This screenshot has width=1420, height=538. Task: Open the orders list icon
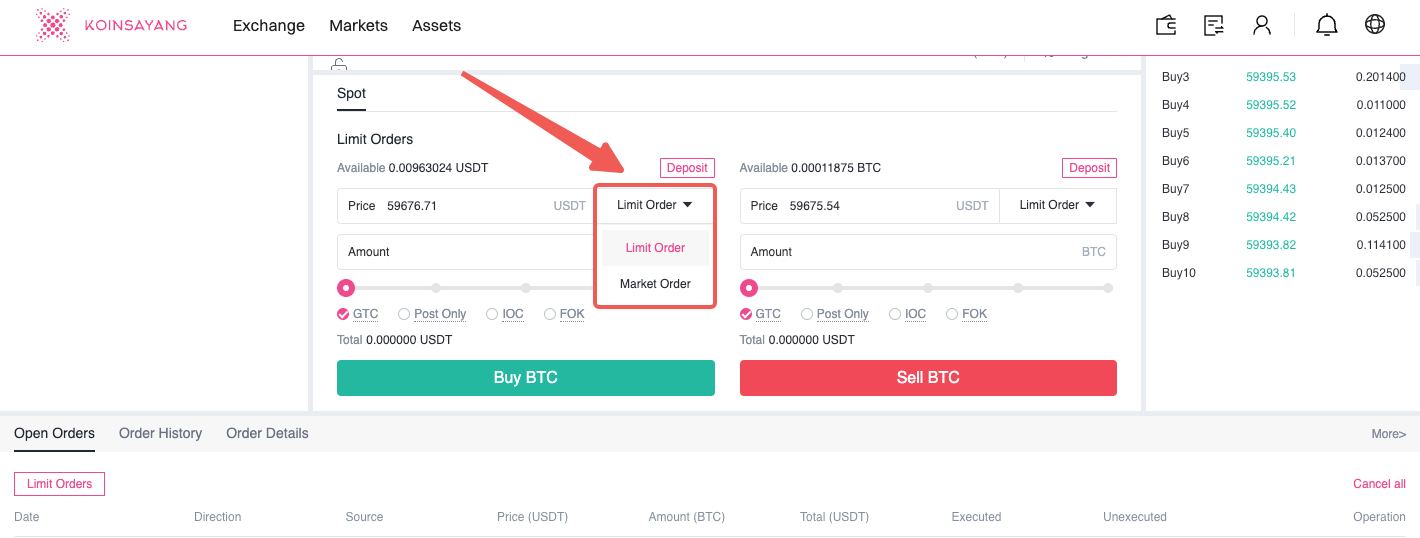tap(1214, 25)
